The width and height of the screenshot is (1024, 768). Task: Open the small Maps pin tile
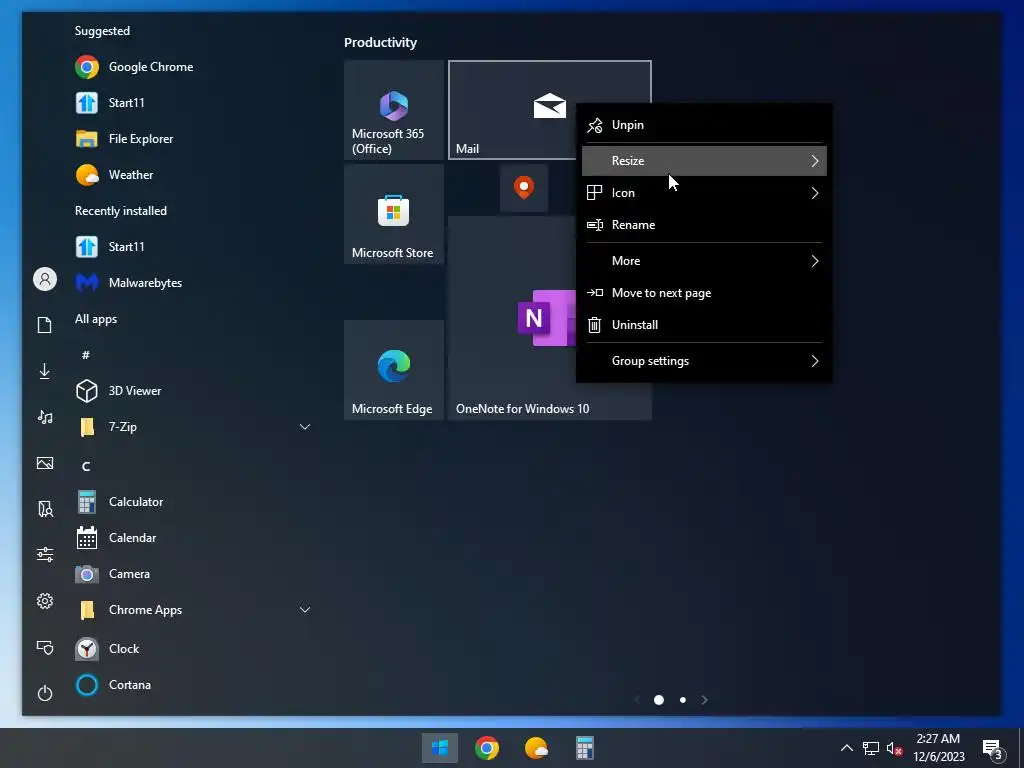pos(524,188)
